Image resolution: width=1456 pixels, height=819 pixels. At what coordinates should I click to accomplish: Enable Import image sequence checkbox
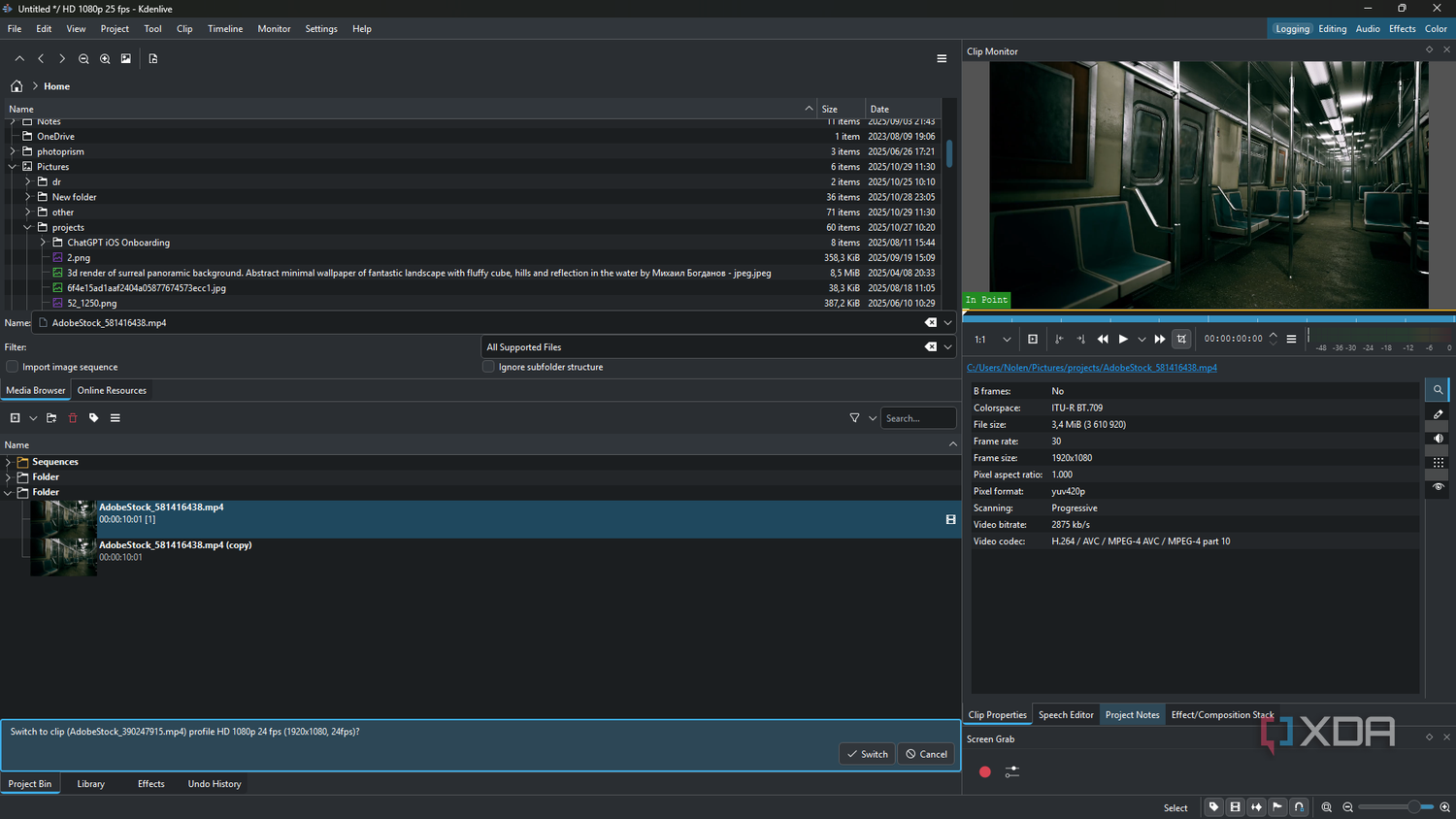coord(13,367)
